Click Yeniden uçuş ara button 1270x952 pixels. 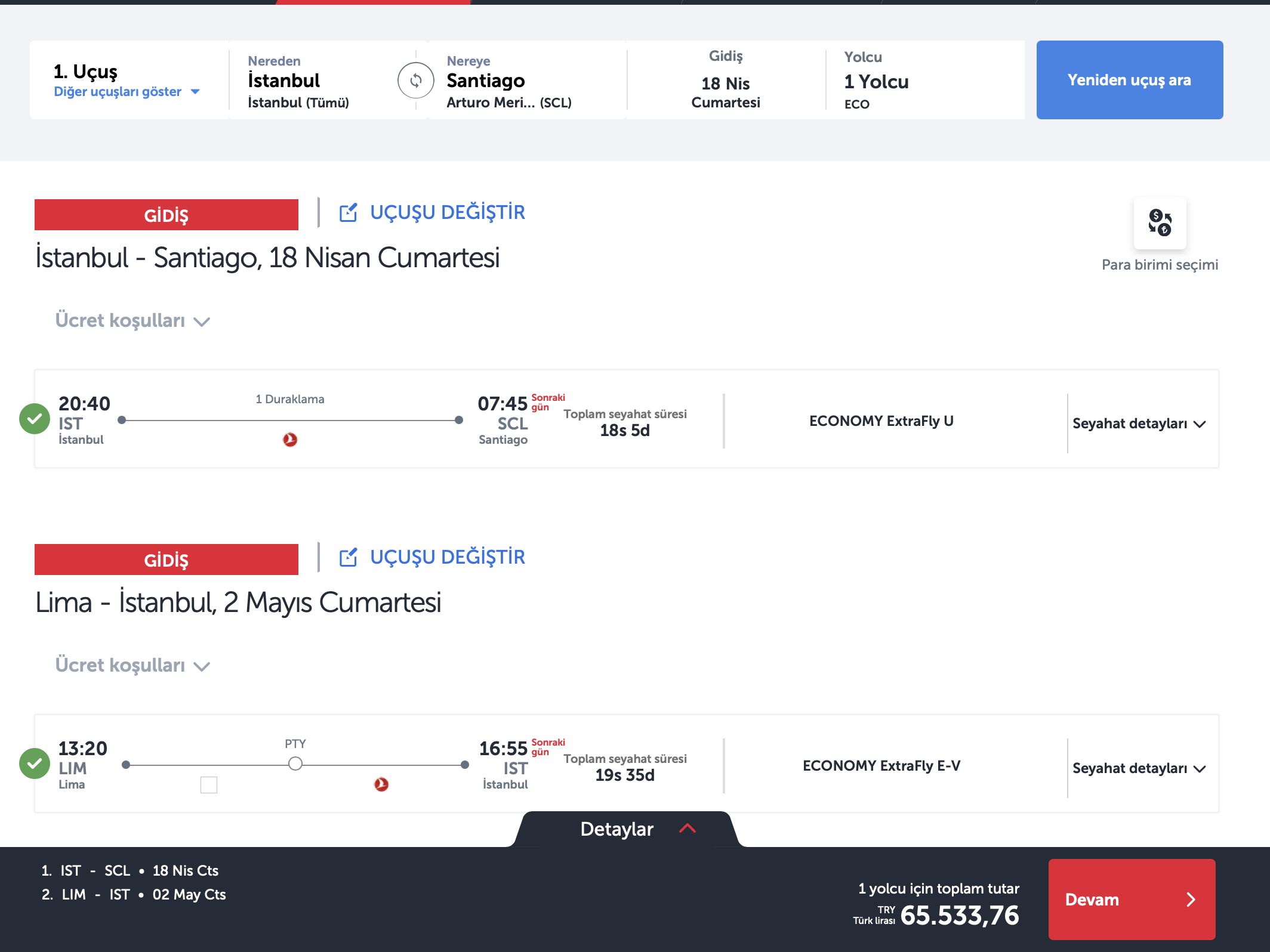pos(1129,80)
